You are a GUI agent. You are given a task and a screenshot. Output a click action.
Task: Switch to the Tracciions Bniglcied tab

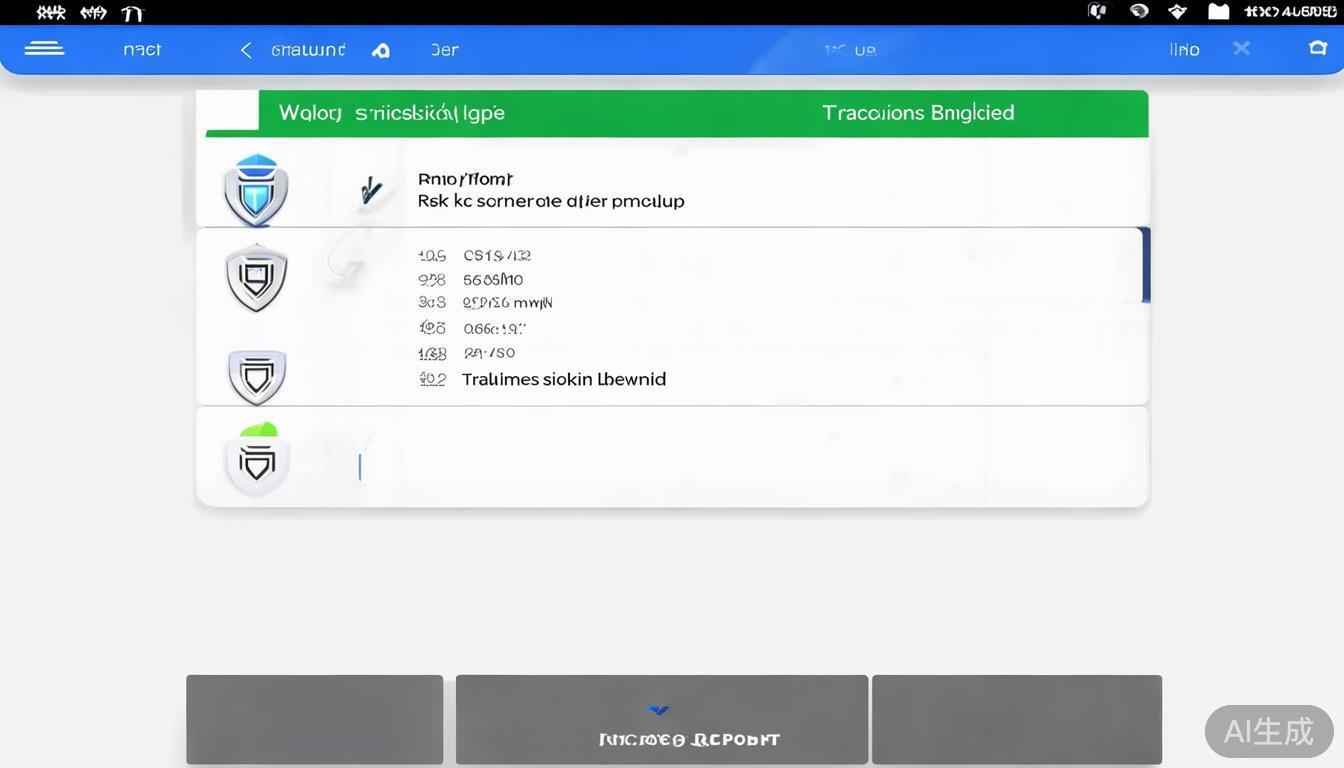click(917, 113)
